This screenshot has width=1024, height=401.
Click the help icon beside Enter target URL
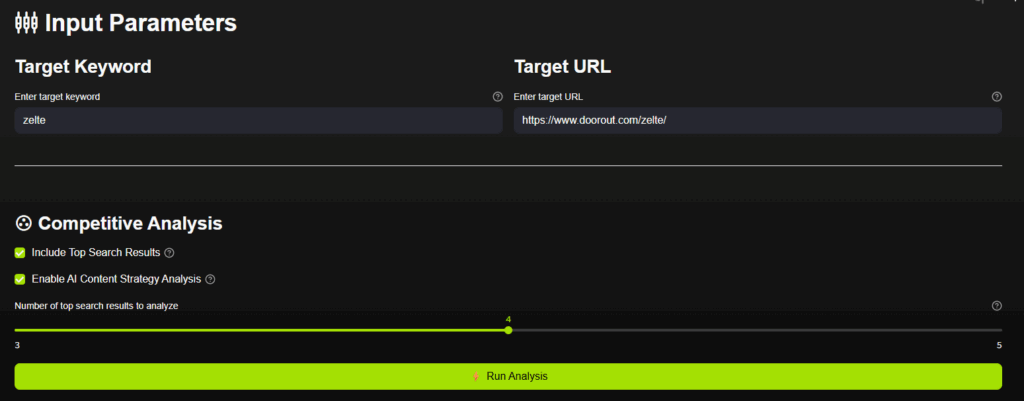(x=997, y=97)
